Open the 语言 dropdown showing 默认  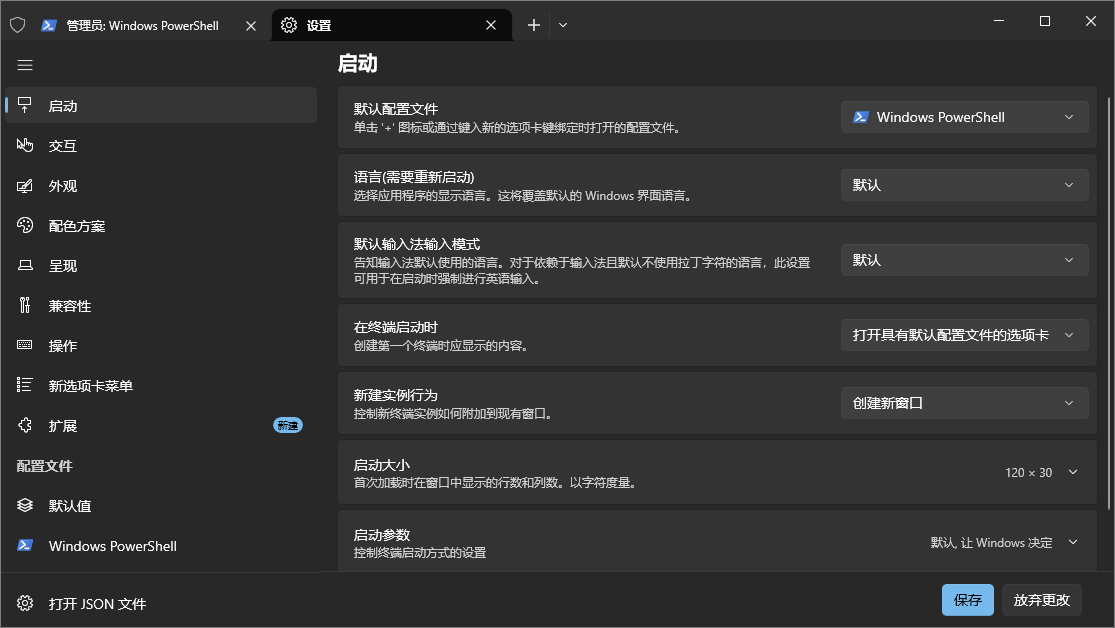tap(963, 184)
